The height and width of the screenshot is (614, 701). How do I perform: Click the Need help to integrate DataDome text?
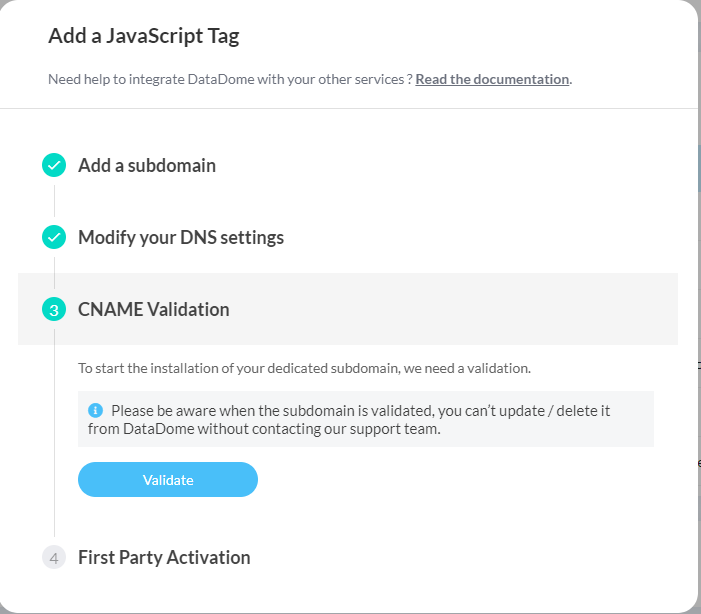pos(230,79)
